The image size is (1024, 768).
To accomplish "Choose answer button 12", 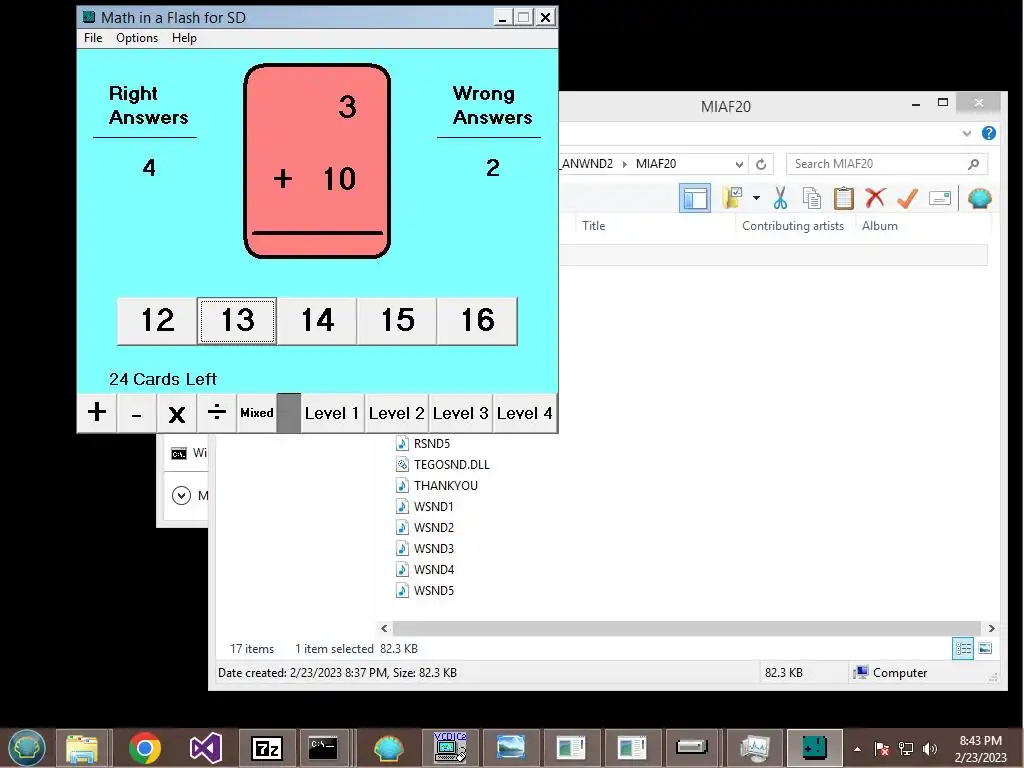I will coord(157,321).
